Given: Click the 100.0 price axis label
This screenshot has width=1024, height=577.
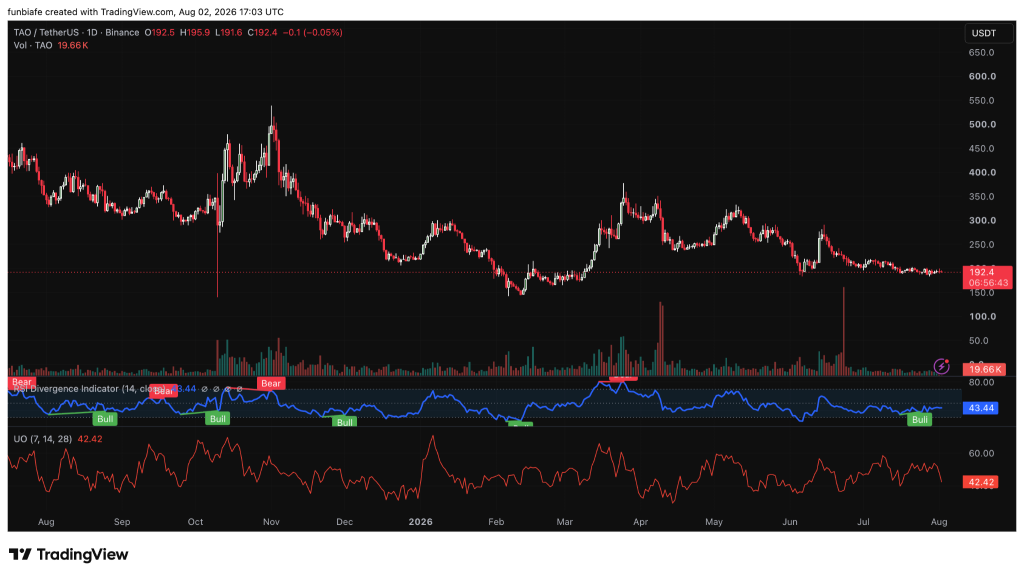Looking at the screenshot, I should [982, 317].
